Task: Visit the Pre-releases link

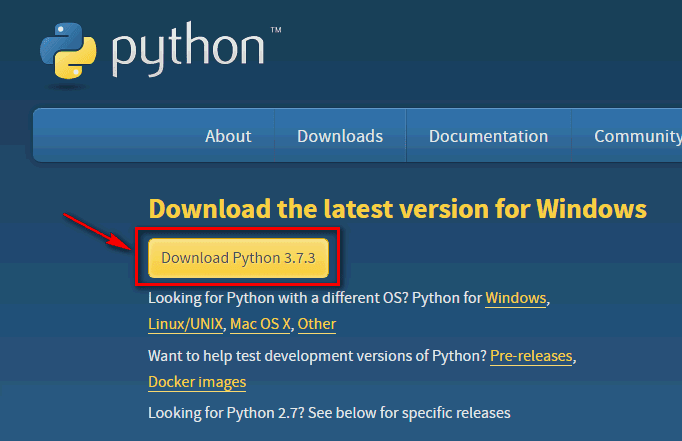Action: point(531,356)
